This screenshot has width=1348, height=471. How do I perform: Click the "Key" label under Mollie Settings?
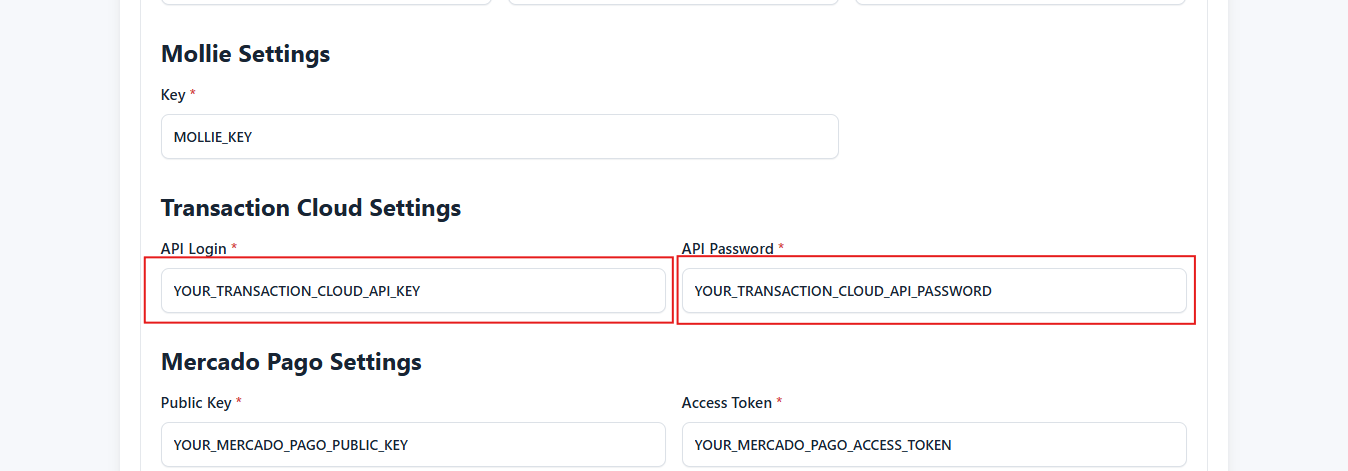pos(172,94)
